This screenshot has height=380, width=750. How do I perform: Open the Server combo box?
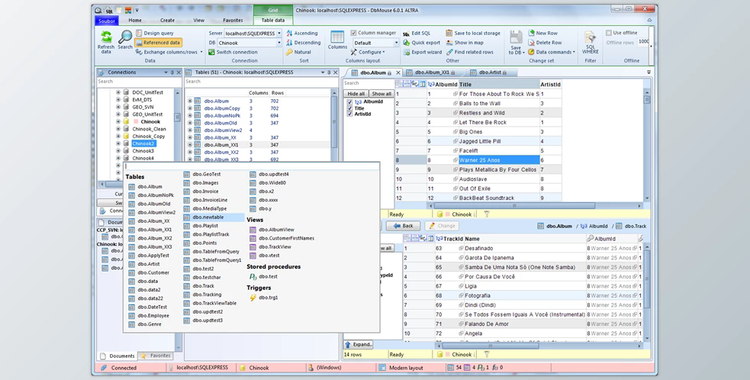coord(253,33)
